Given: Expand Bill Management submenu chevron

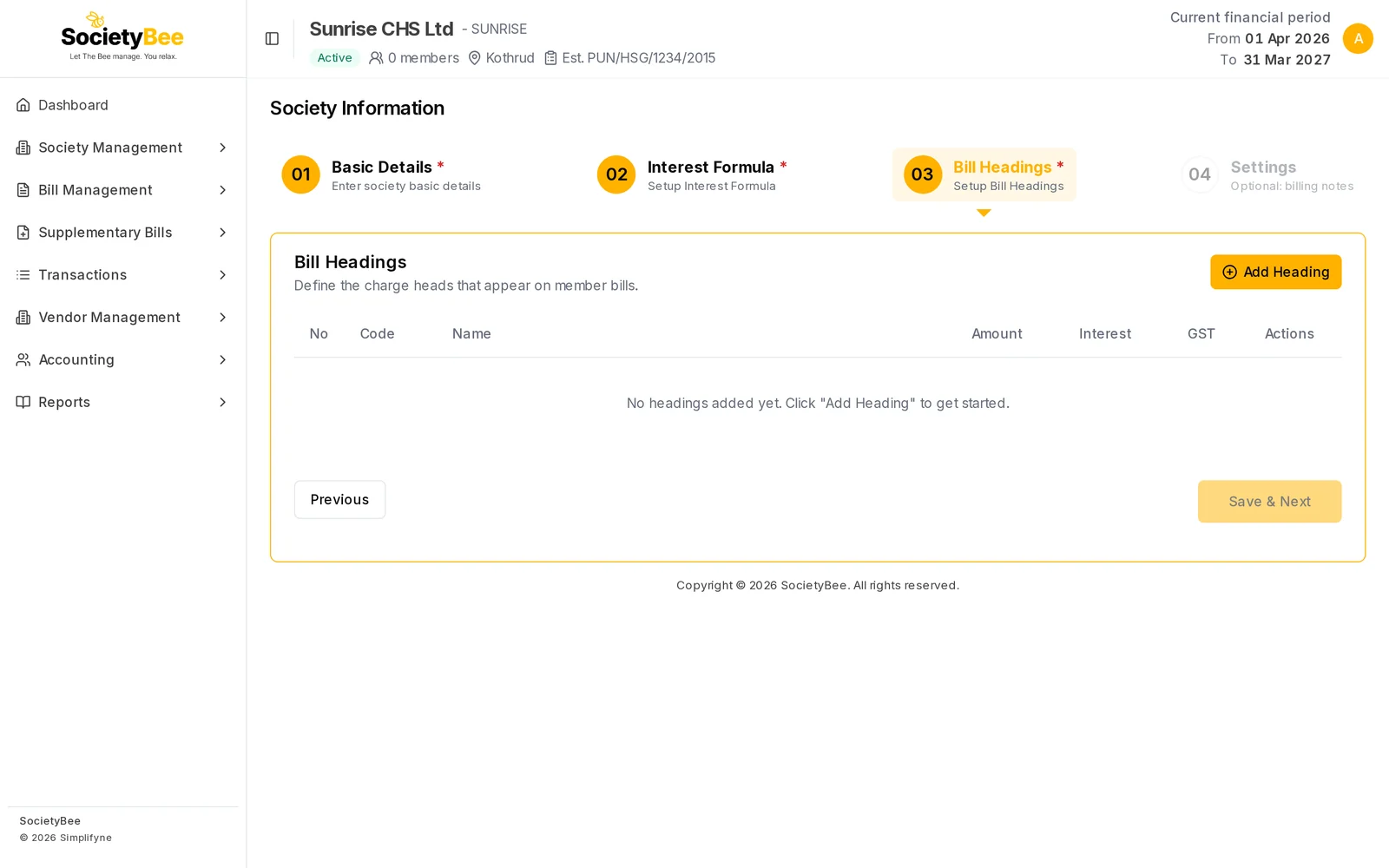Looking at the screenshot, I should (x=222, y=190).
